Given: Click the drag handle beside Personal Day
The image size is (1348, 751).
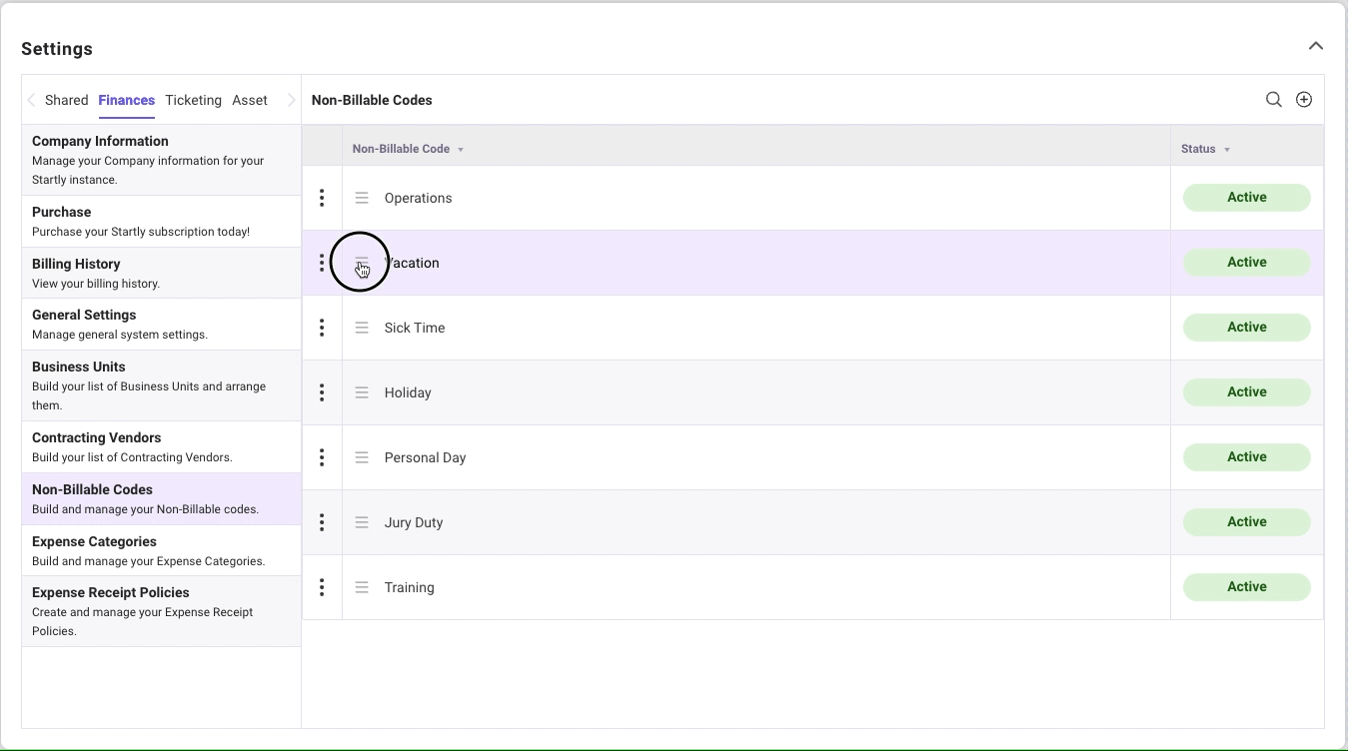Looking at the screenshot, I should (362, 458).
